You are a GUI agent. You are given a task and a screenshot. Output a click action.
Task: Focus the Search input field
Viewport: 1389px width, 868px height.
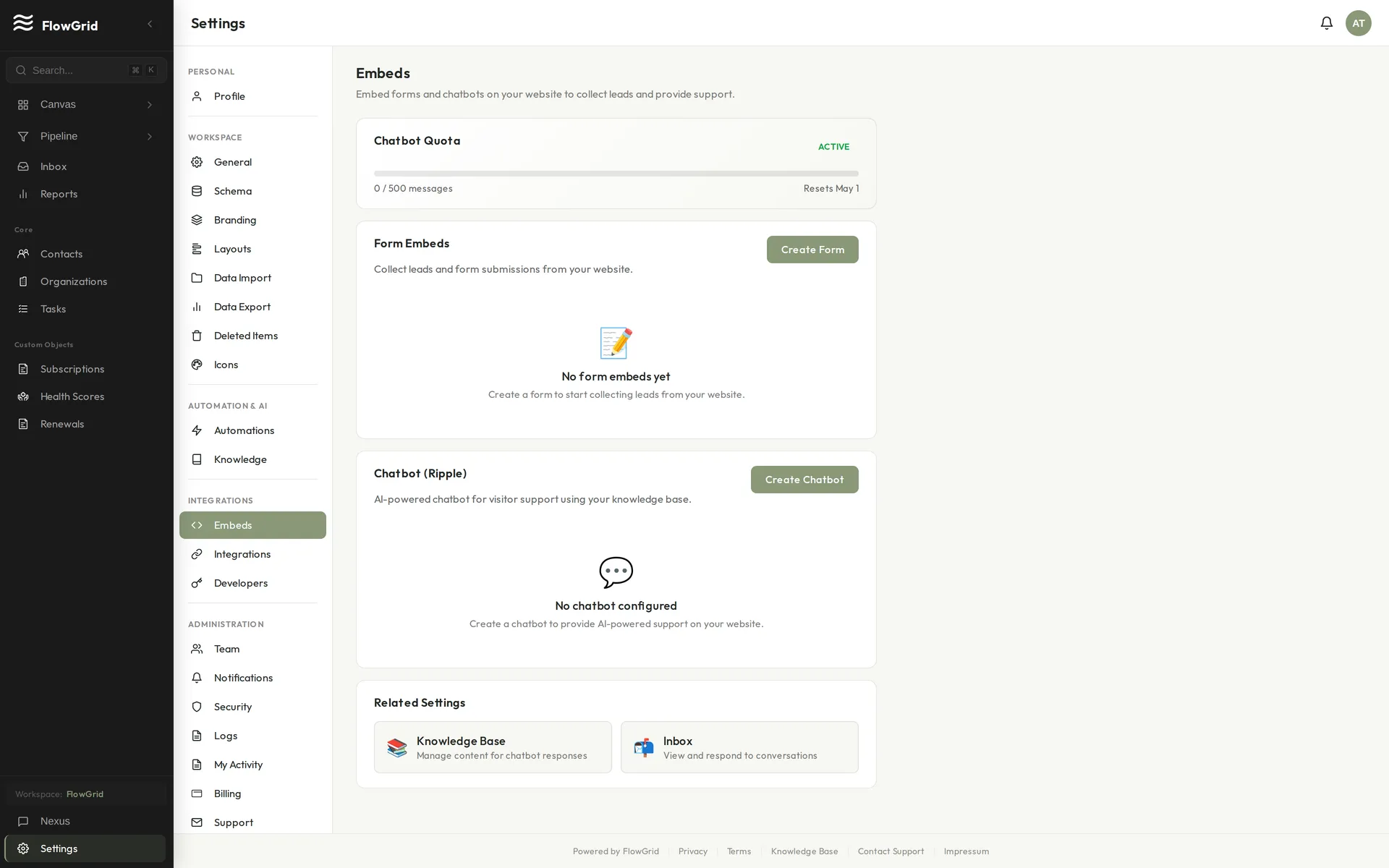(x=86, y=70)
